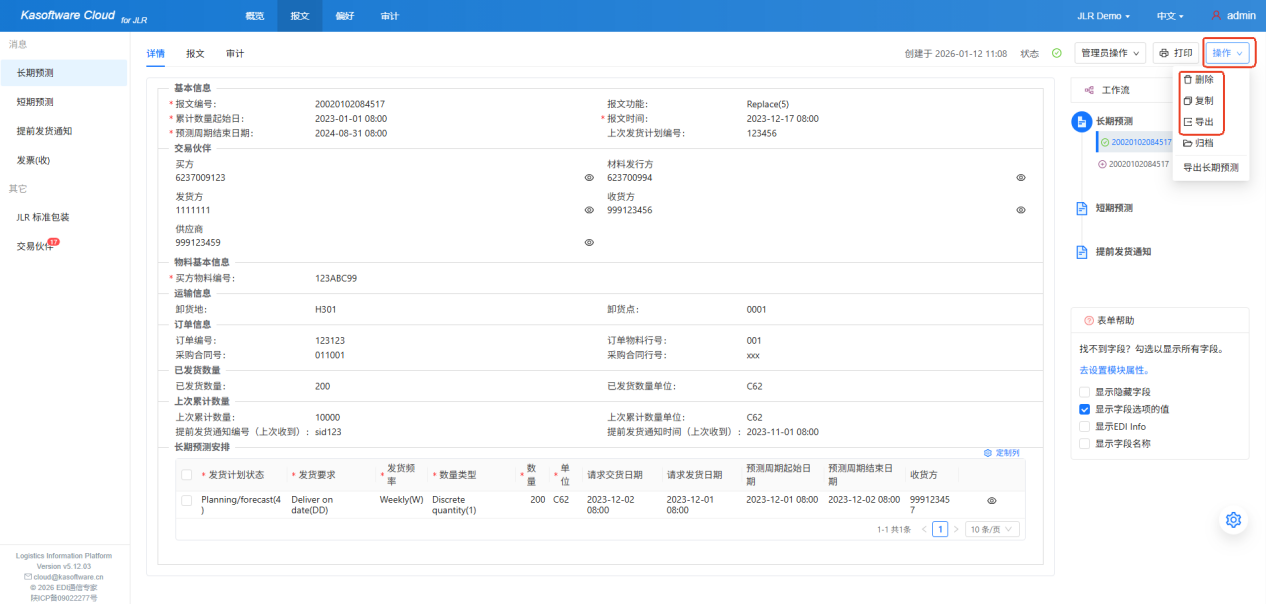Viewport: 1266px width, 604px height.
Task: Click the green status check icon
Action: click(1056, 53)
